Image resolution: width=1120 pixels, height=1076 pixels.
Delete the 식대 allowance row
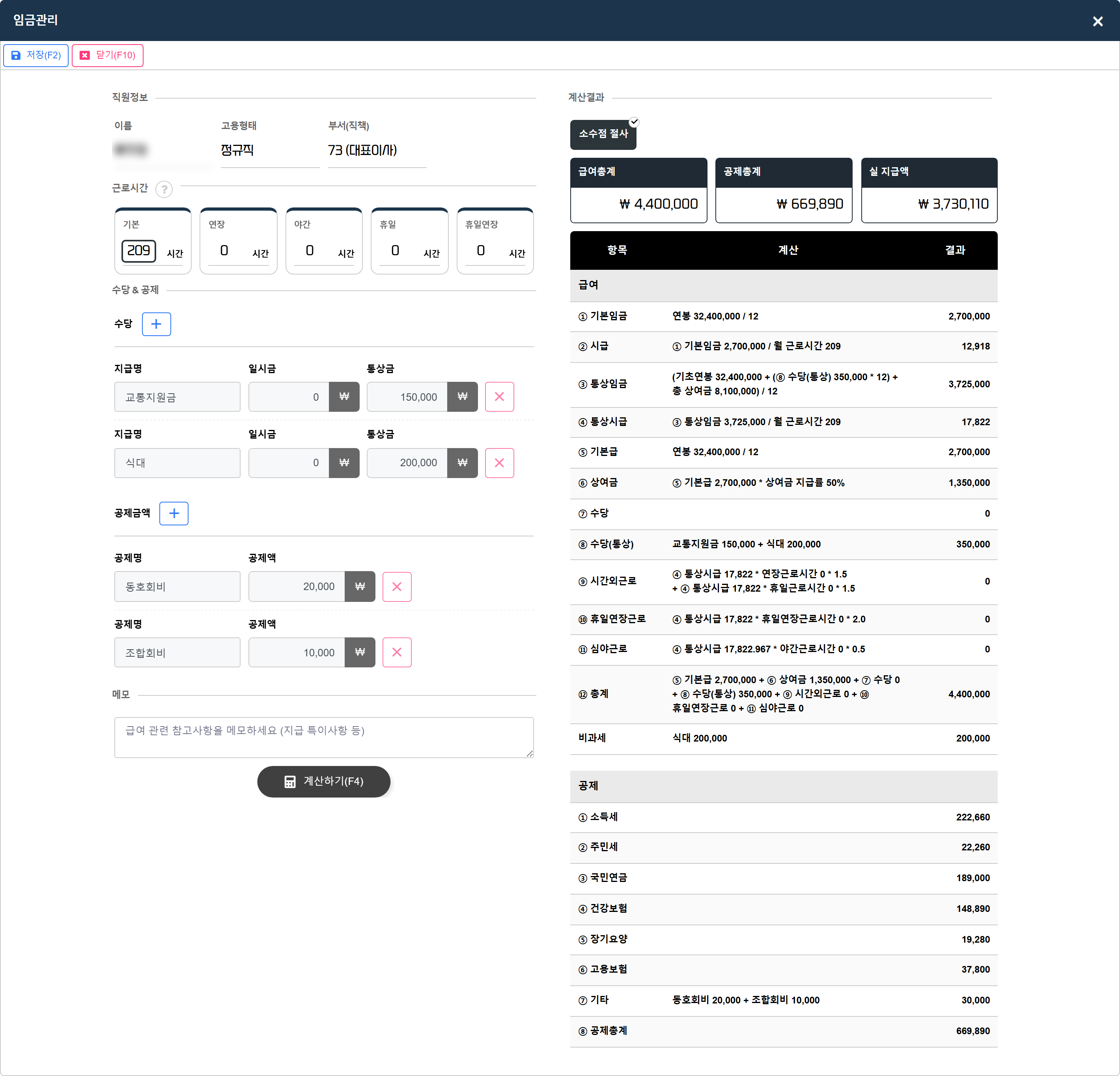pos(499,463)
